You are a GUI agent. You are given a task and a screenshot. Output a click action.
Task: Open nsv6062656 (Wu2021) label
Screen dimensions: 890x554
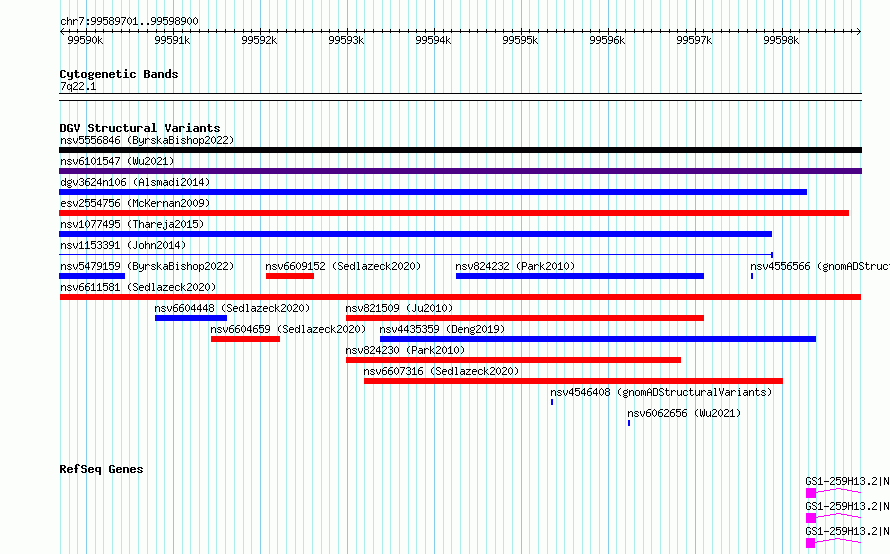click(x=684, y=413)
